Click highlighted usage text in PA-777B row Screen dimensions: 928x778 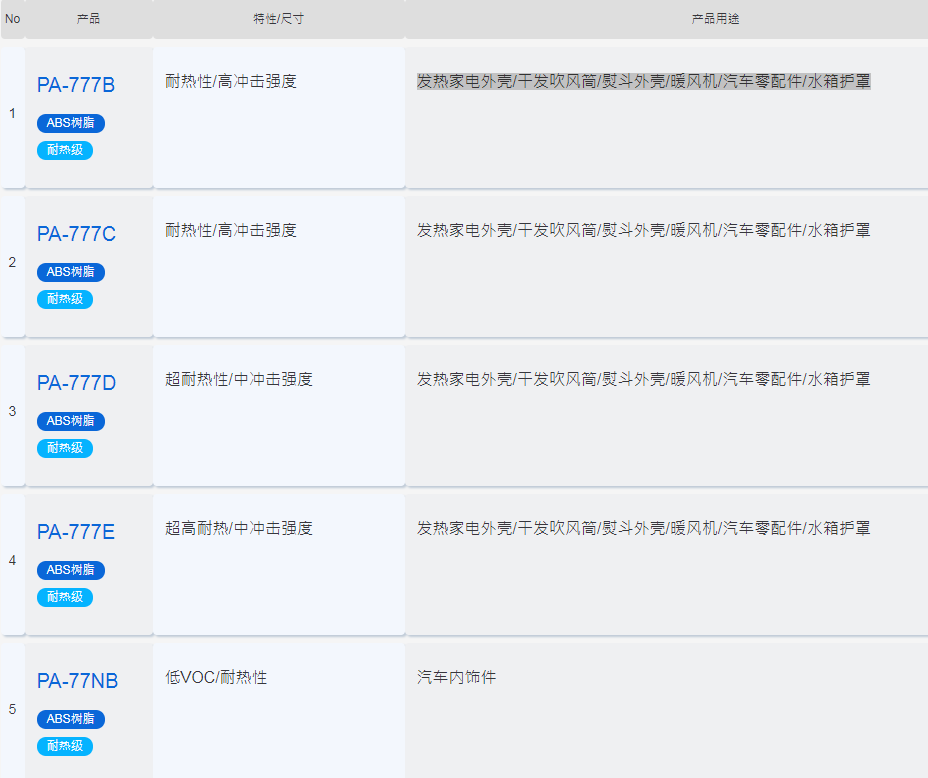pos(643,81)
